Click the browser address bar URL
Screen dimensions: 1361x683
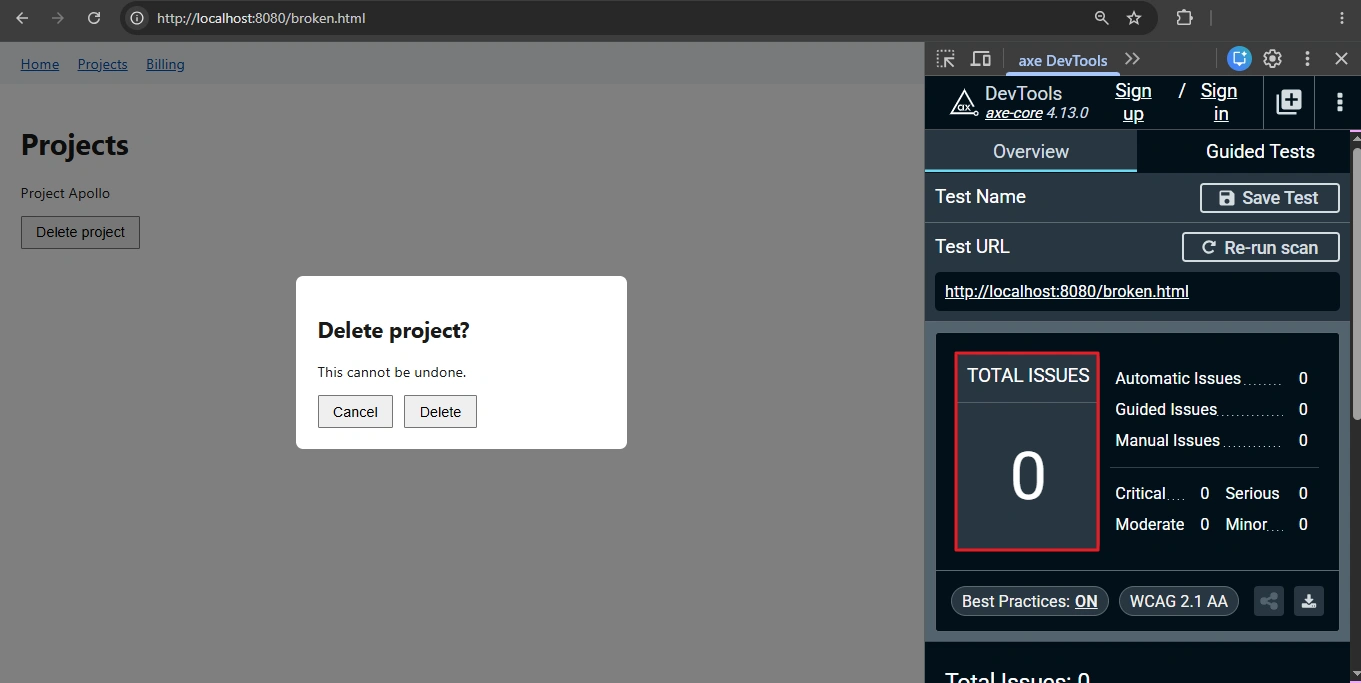click(261, 18)
